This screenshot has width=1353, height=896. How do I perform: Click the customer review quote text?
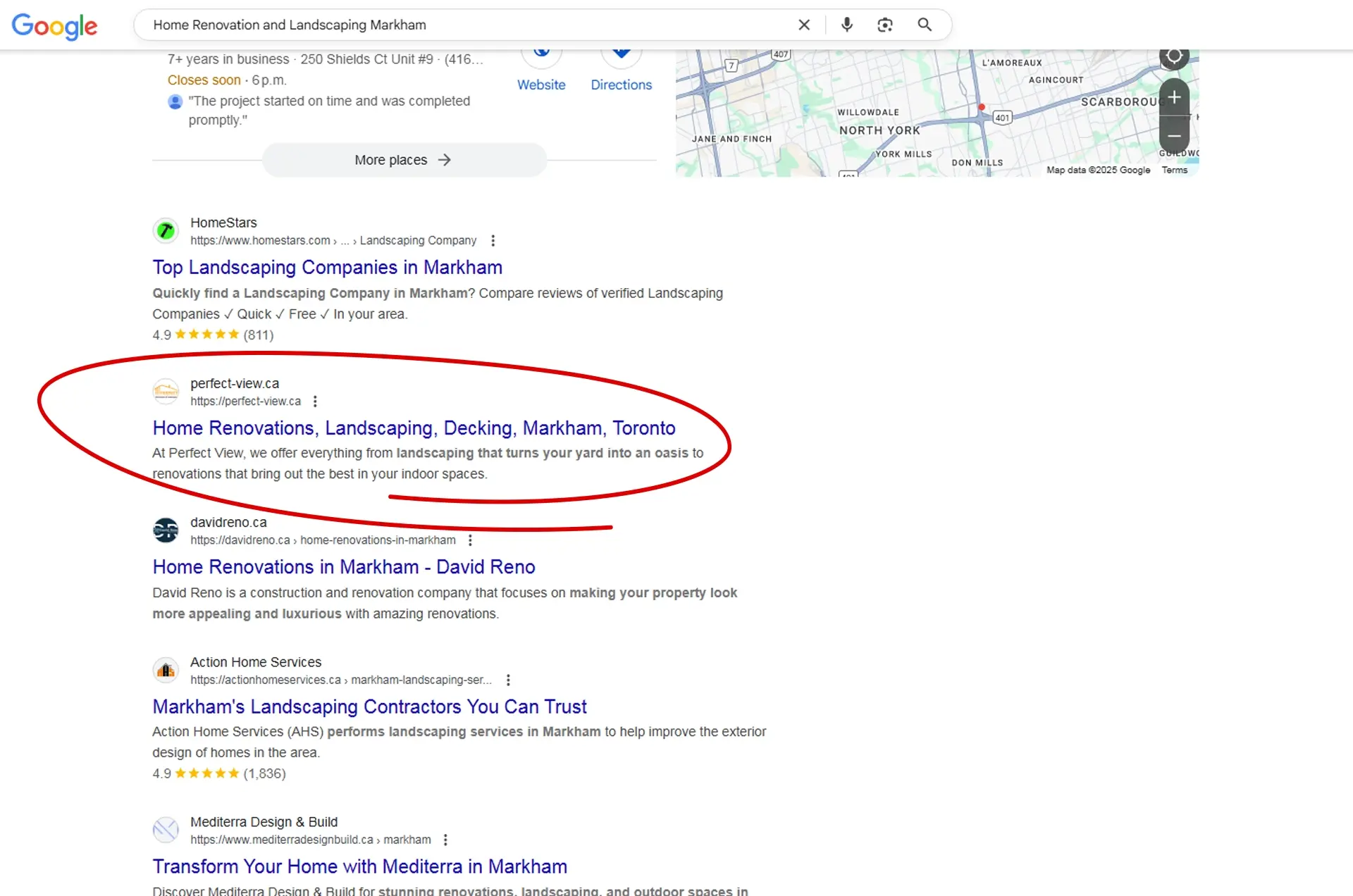[x=329, y=111]
